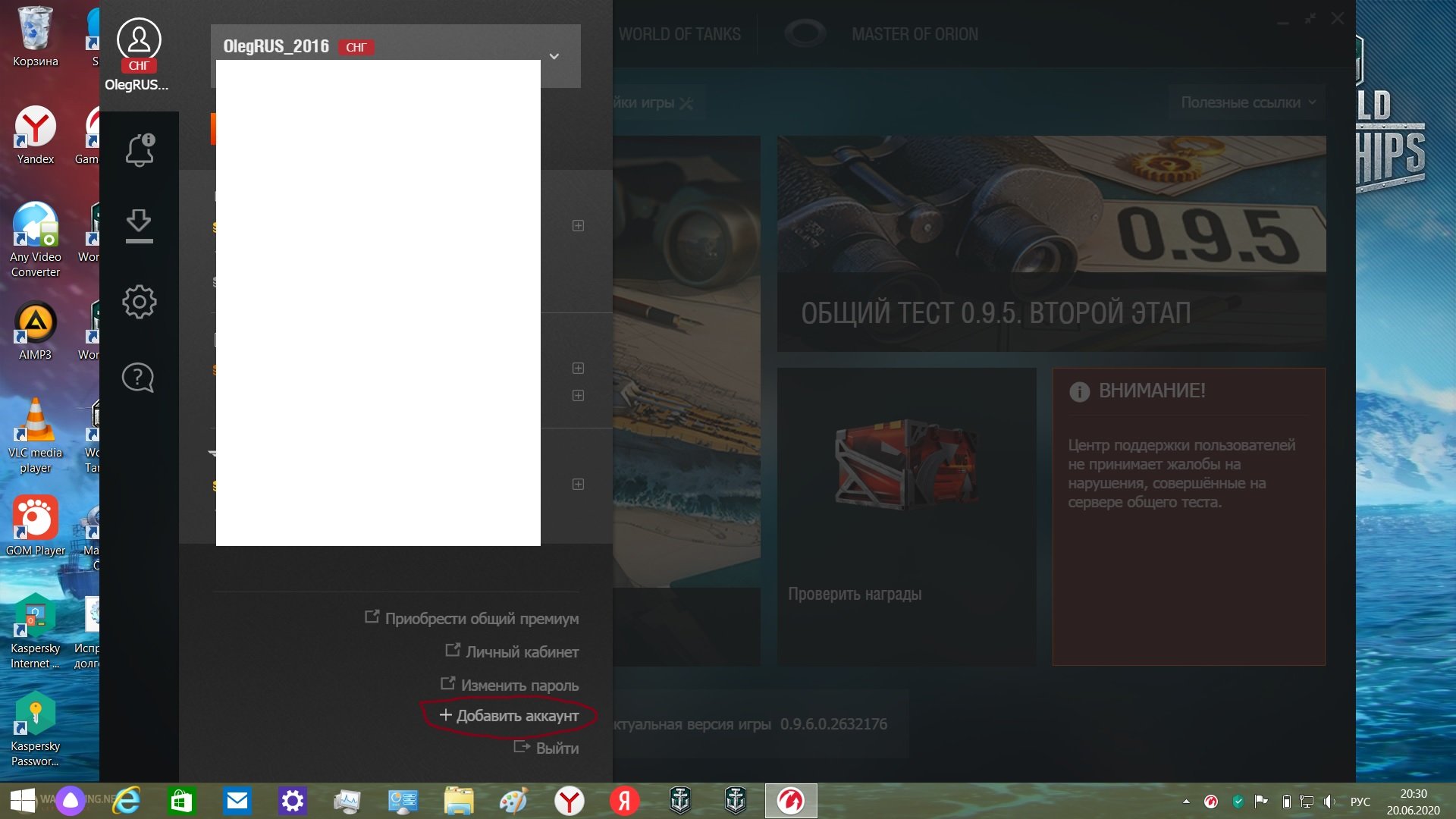Click the Master of Orion logo icon
Image resolution: width=1456 pixels, height=819 pixels.
(805, 34)
